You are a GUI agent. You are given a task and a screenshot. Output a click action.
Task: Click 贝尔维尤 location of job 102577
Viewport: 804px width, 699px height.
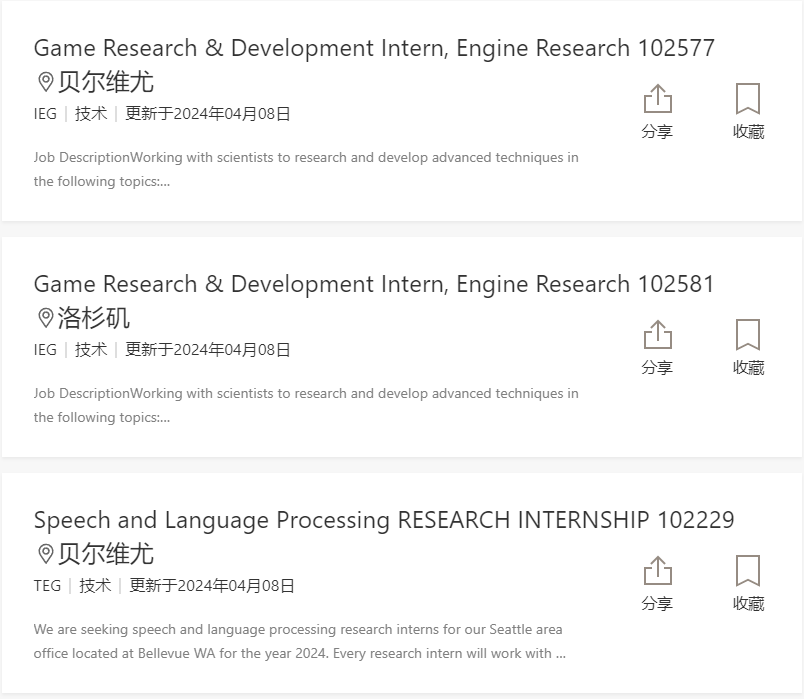(x=105, y=82)
